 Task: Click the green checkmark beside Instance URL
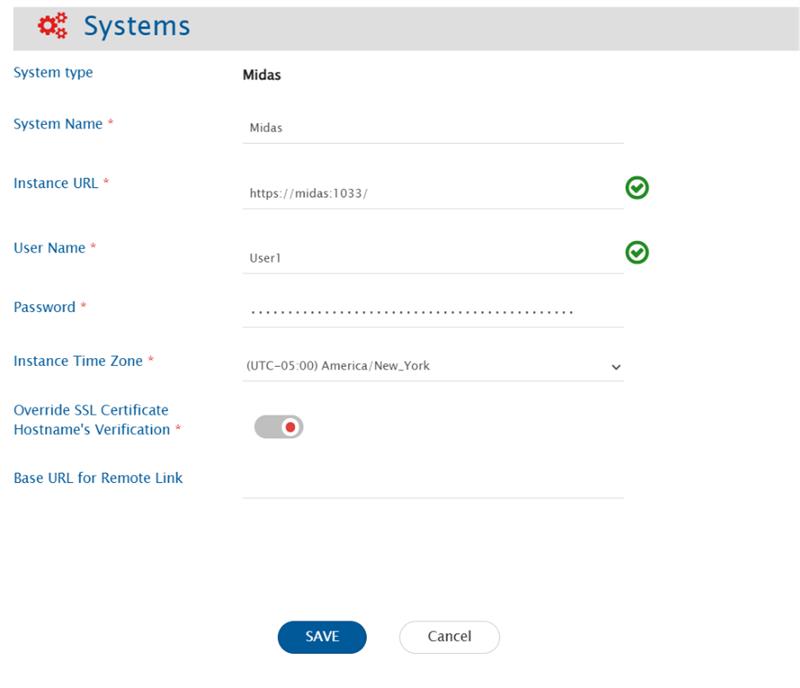click(x=637, y=187)
